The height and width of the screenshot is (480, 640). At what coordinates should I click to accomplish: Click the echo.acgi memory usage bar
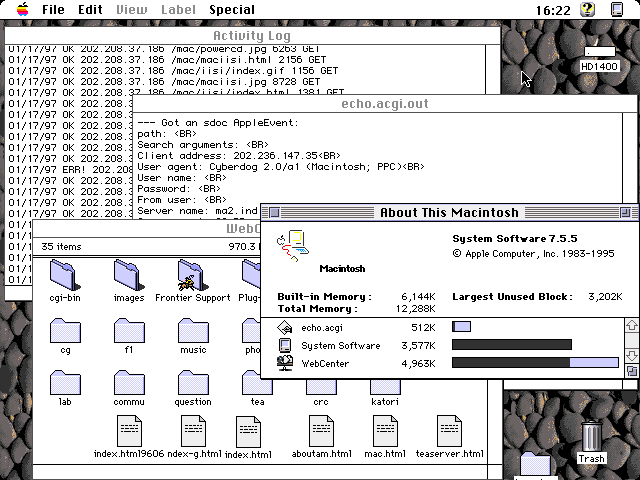pyautogui.click(x=461, y=327)
